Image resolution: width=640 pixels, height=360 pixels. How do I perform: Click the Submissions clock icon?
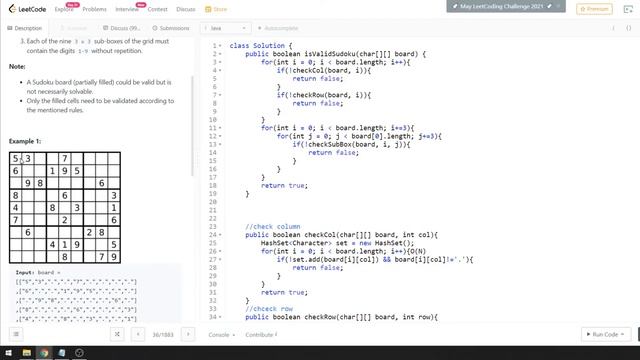pos(155,28)
